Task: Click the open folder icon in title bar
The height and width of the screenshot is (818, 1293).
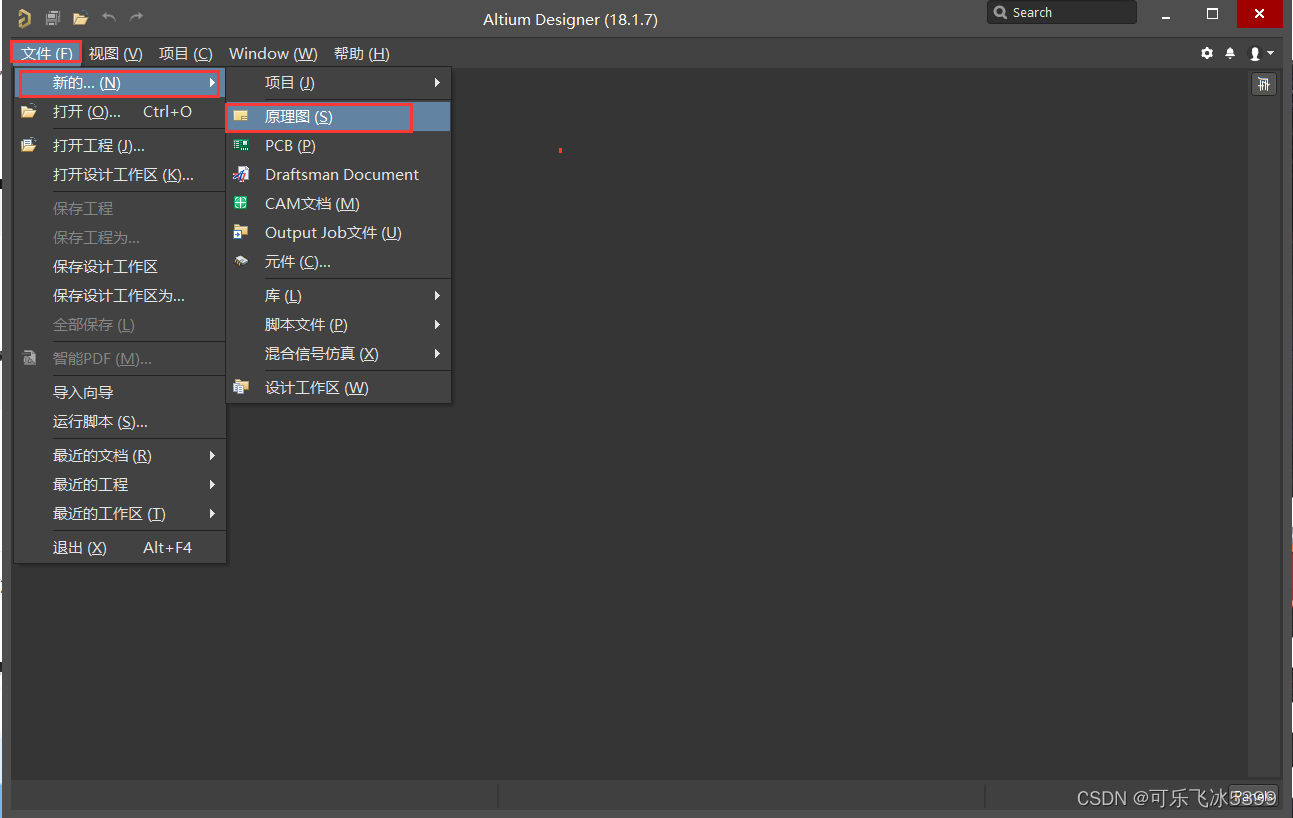Action: click(x=81, y=18)
